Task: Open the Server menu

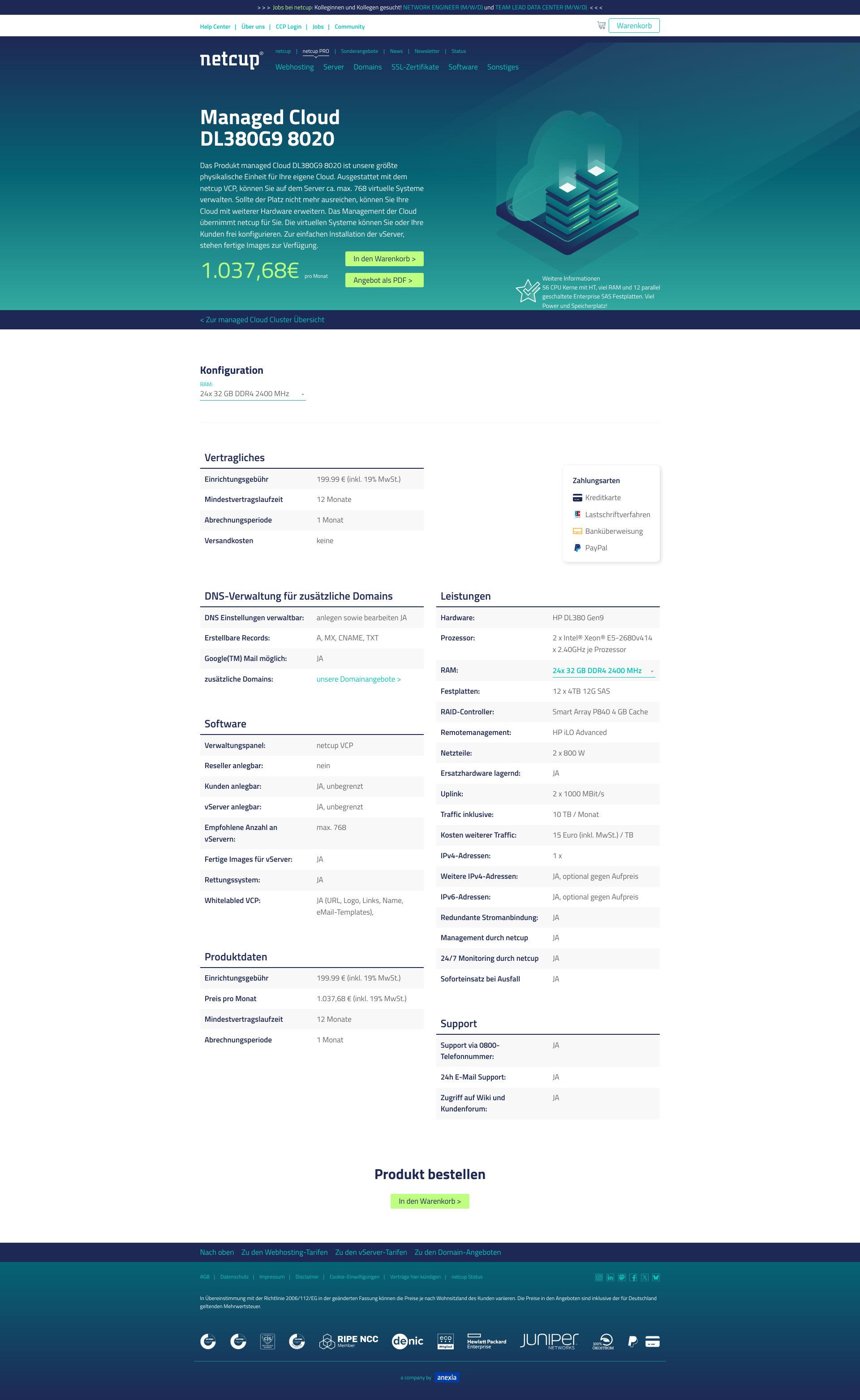Action: pos(333,67)
